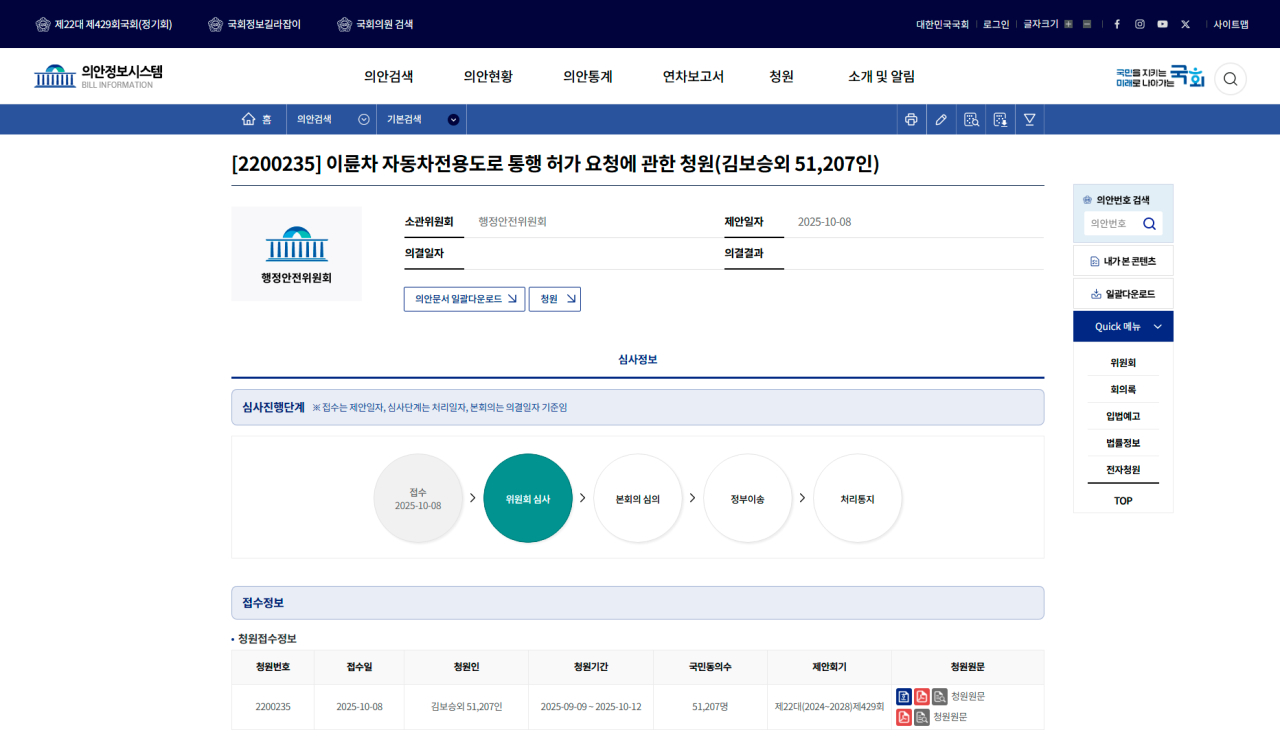The image size is (1280, 741).
Task: Click the pencil edit icon
Action: 940,120
